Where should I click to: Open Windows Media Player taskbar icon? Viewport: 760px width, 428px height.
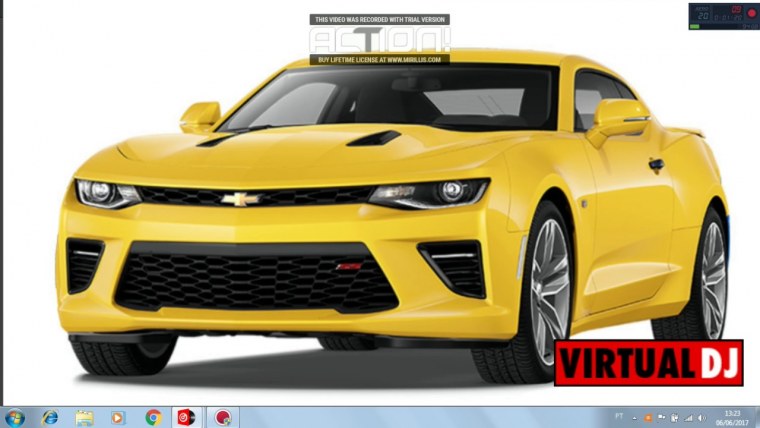119,417
